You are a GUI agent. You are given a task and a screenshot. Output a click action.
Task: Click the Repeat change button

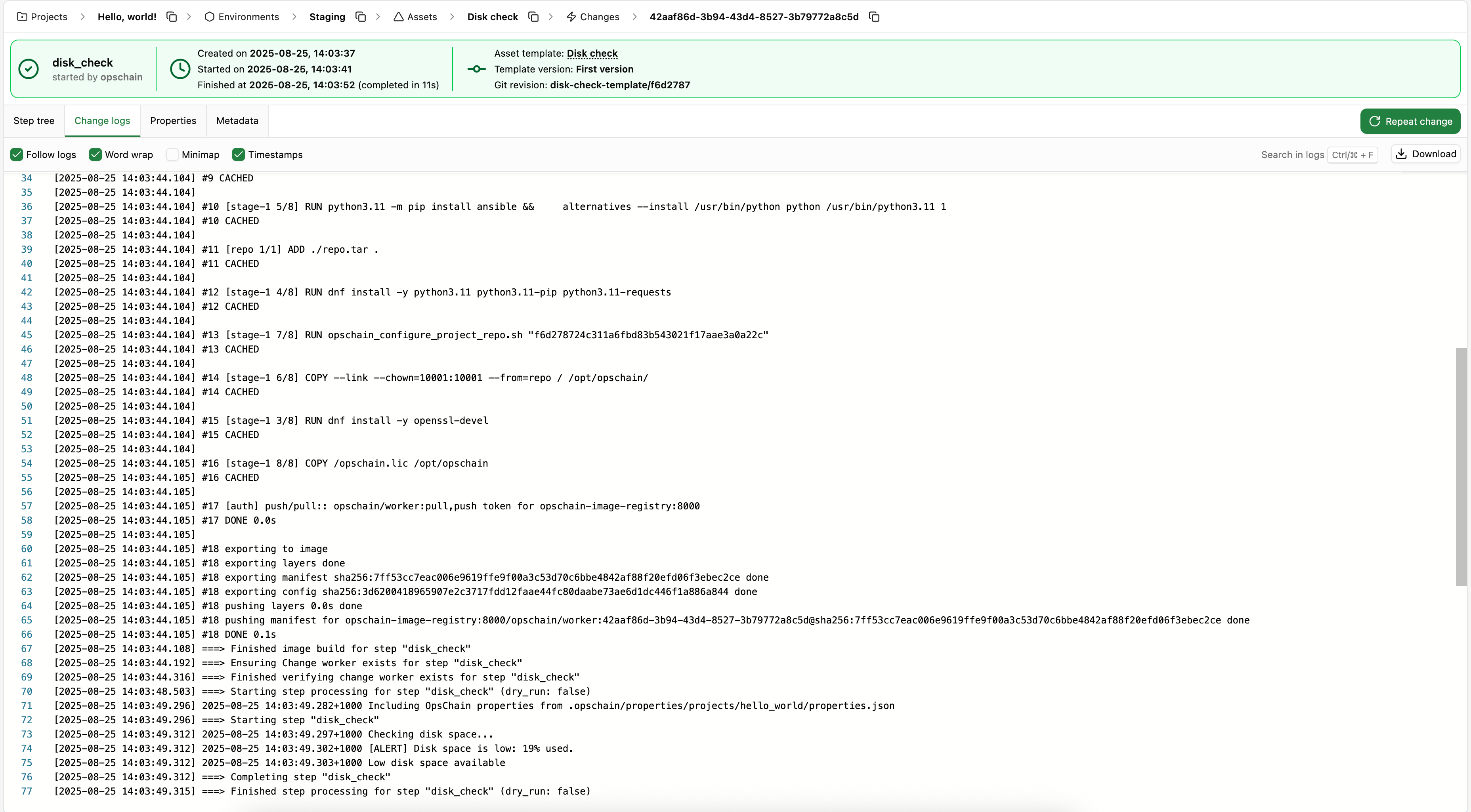coord(1410,121)
